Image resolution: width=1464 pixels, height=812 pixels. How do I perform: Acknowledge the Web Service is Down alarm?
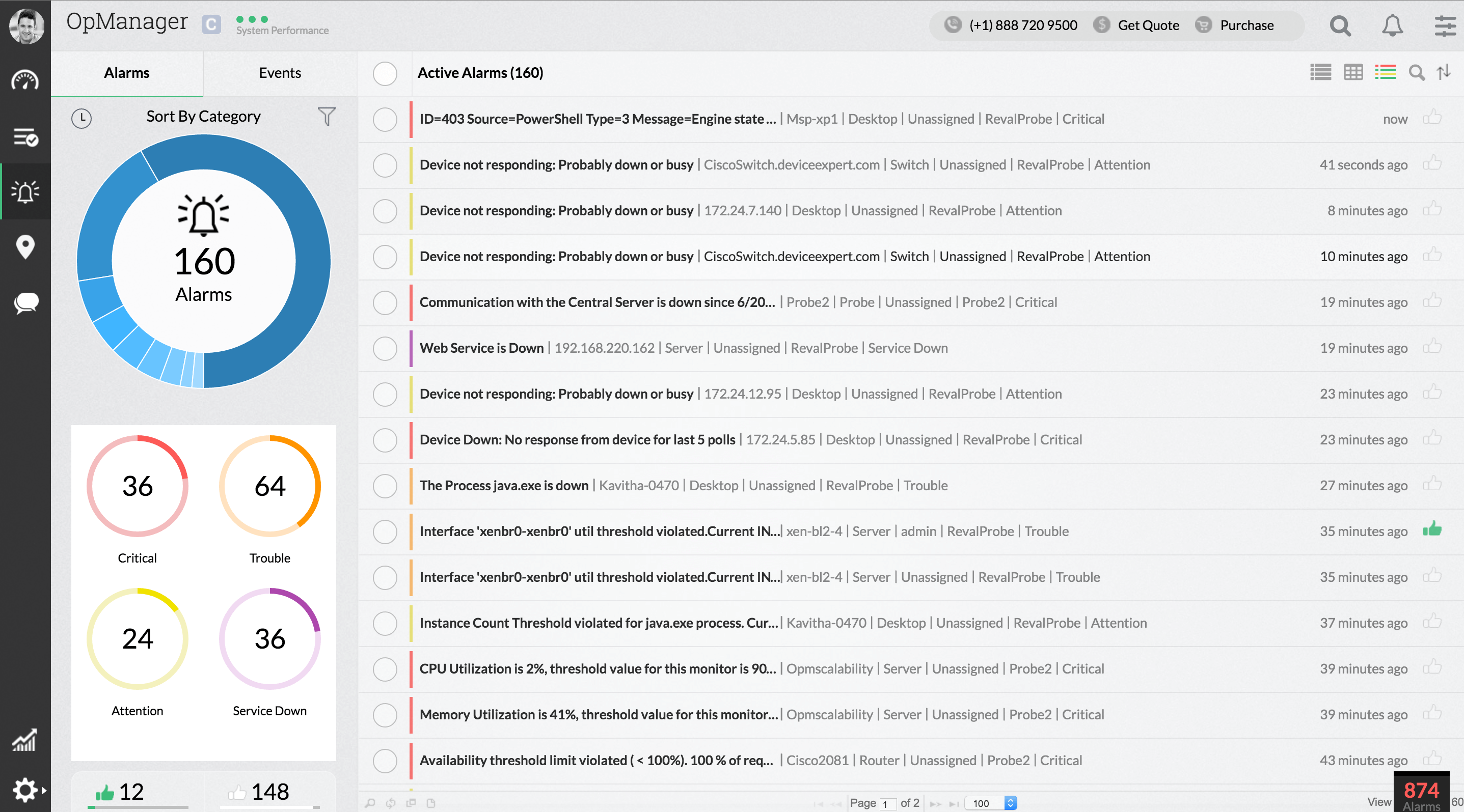coord(1431,346)
